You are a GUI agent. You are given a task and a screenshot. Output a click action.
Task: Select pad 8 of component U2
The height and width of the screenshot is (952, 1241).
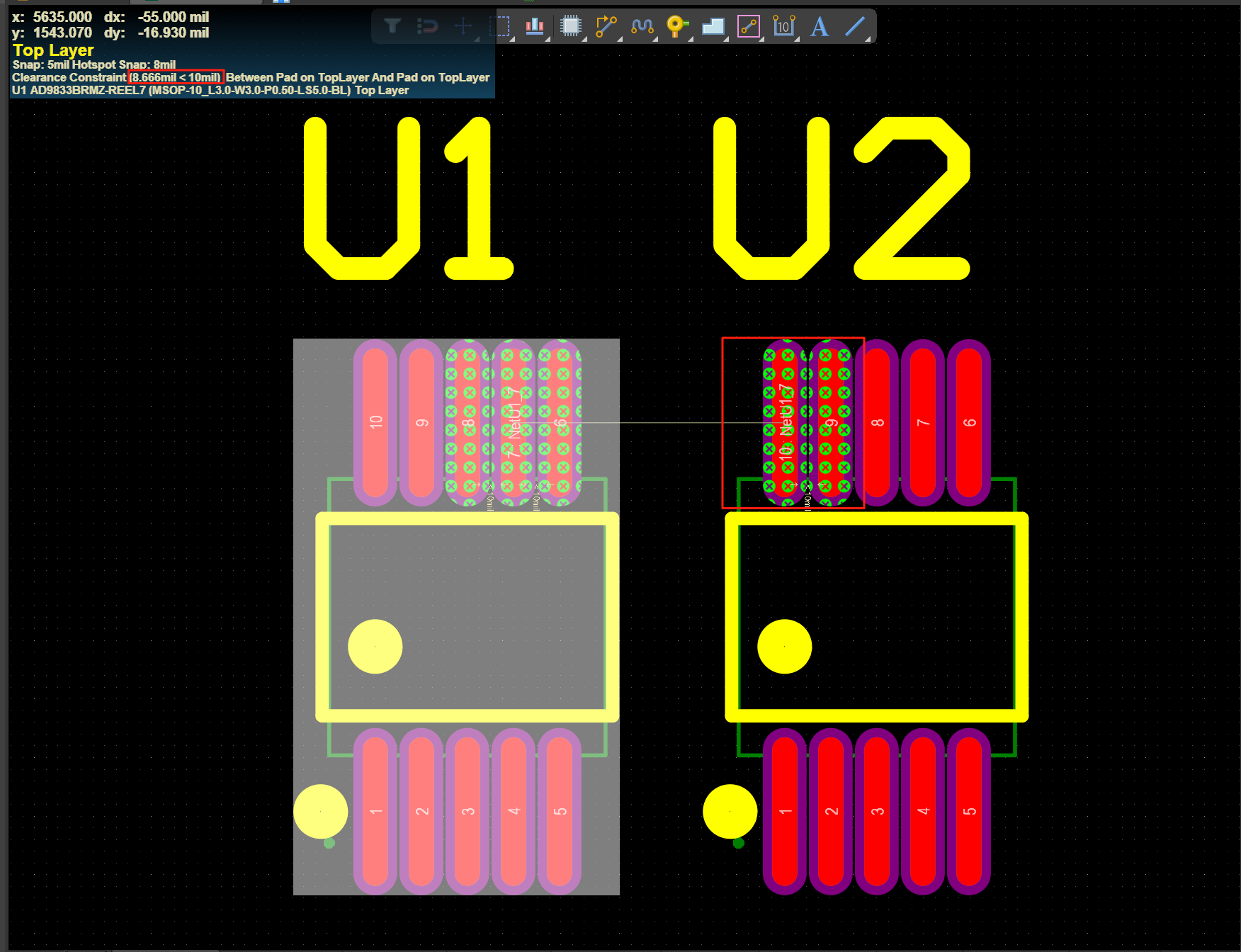coord(877,423)
